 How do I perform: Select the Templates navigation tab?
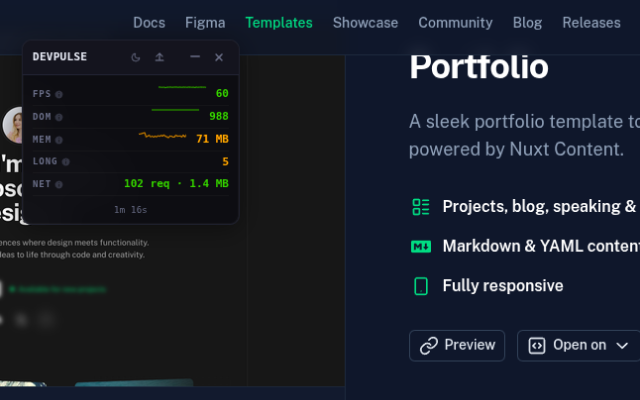[x=279, y=23]
